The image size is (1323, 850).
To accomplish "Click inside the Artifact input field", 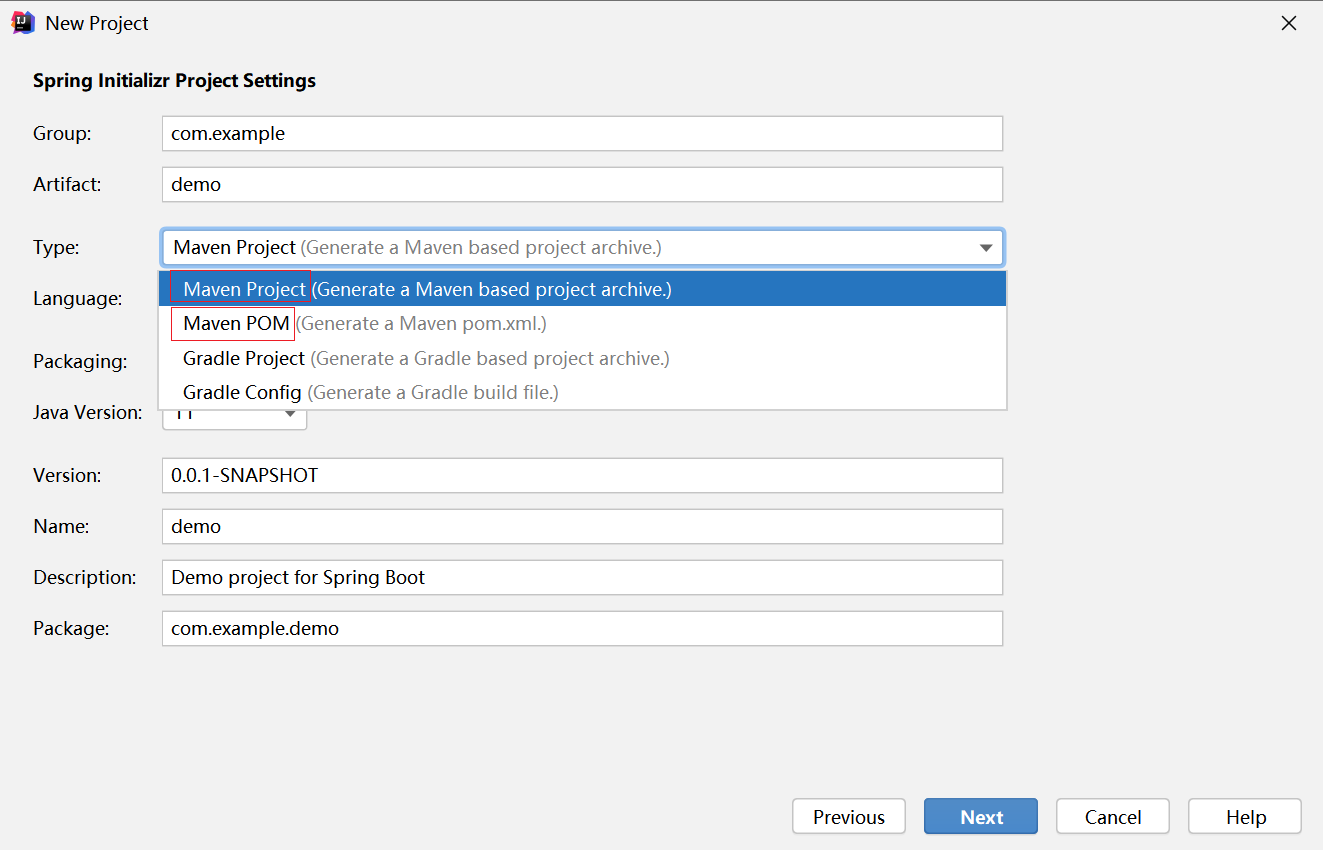I will point(582,184).
